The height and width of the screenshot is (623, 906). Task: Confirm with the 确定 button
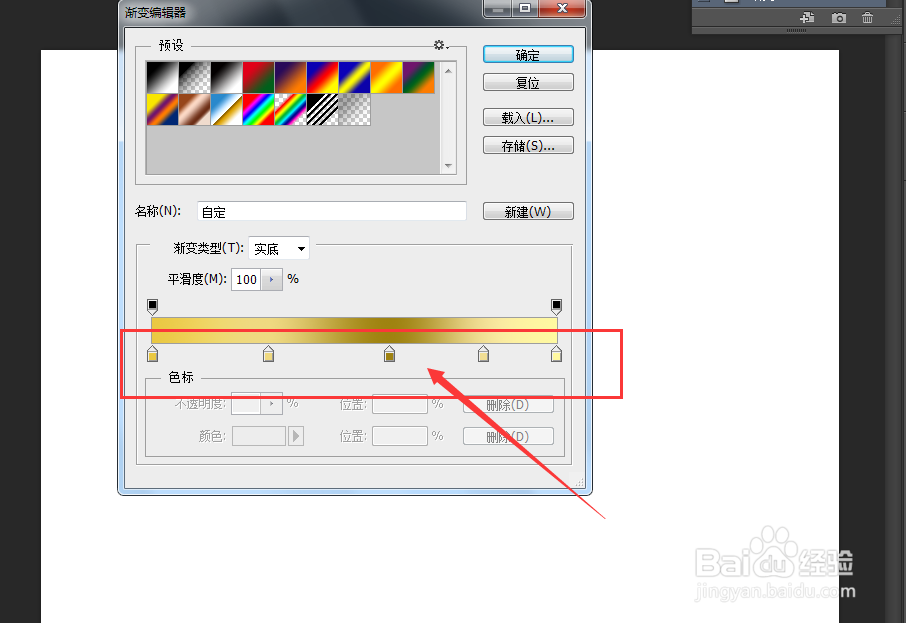point(528,54)
